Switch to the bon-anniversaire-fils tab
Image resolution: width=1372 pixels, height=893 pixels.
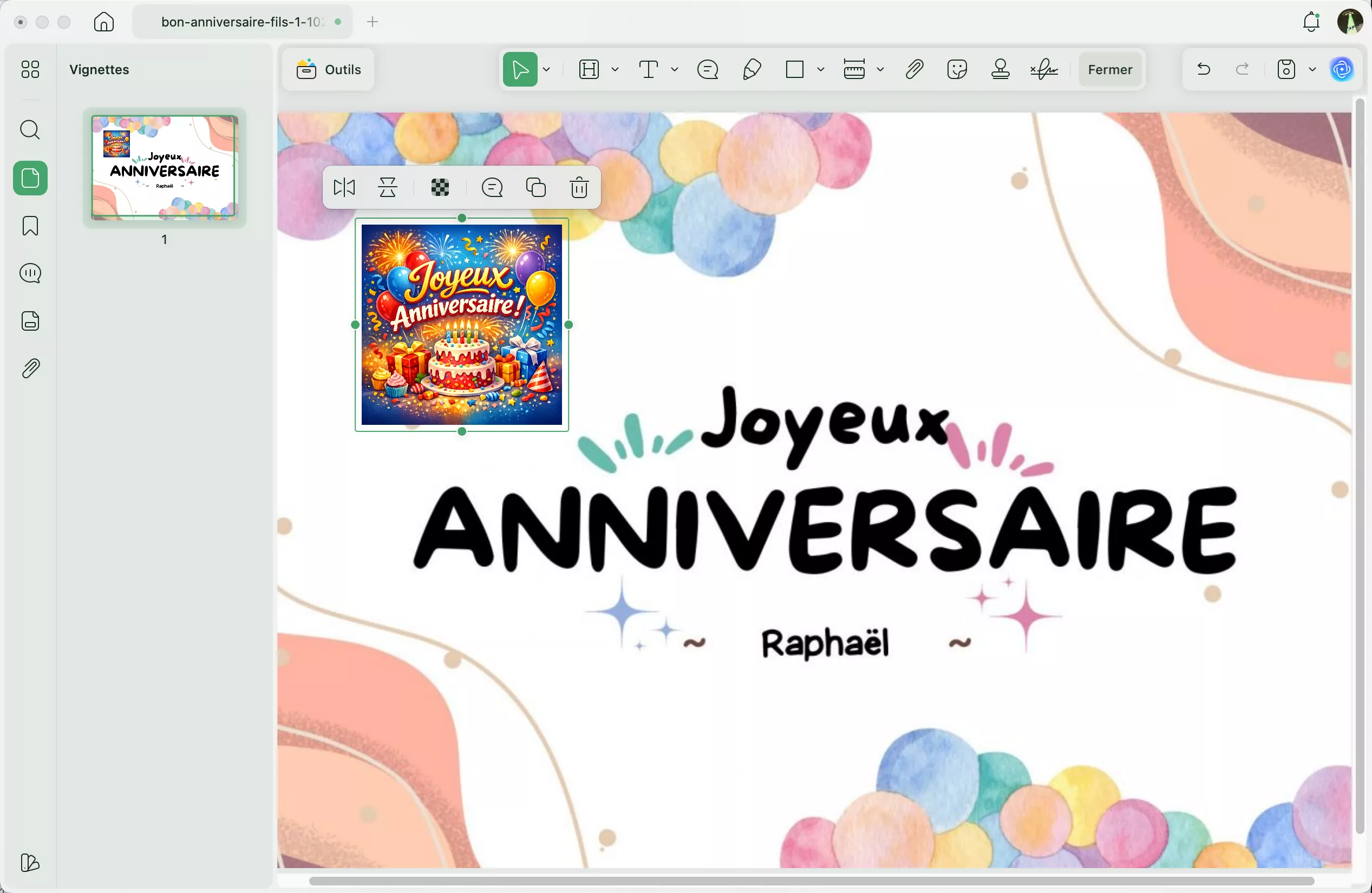click(242, 22)
